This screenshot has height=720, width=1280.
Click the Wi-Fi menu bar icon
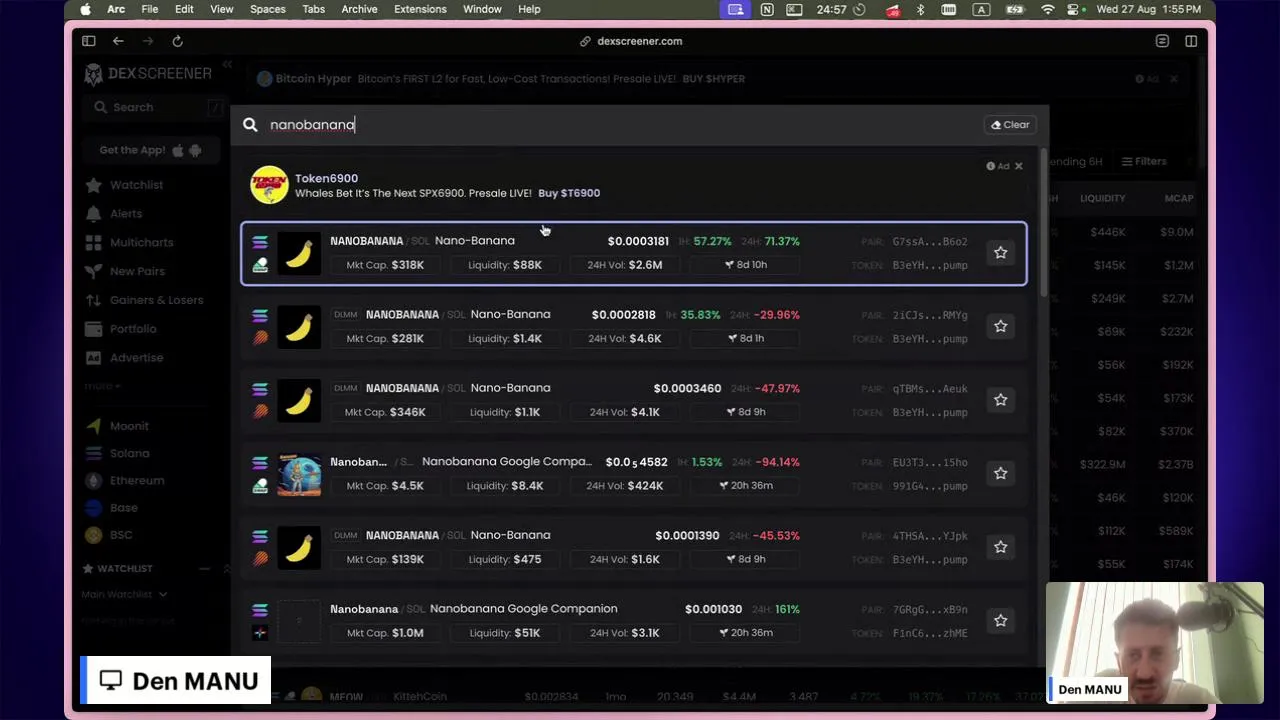1047,9
